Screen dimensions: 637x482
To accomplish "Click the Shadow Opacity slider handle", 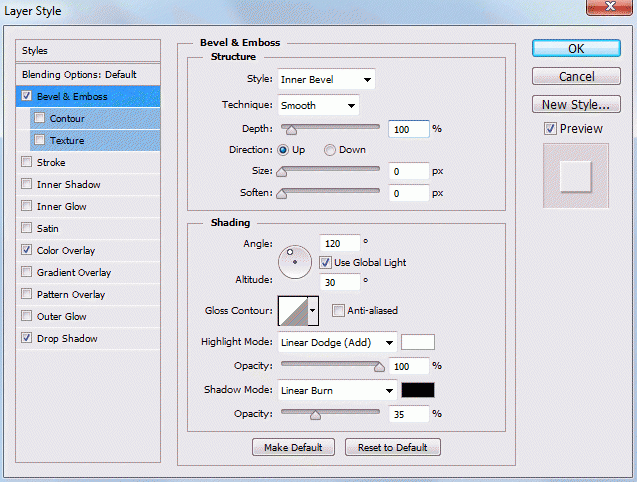I will (315, 415).
